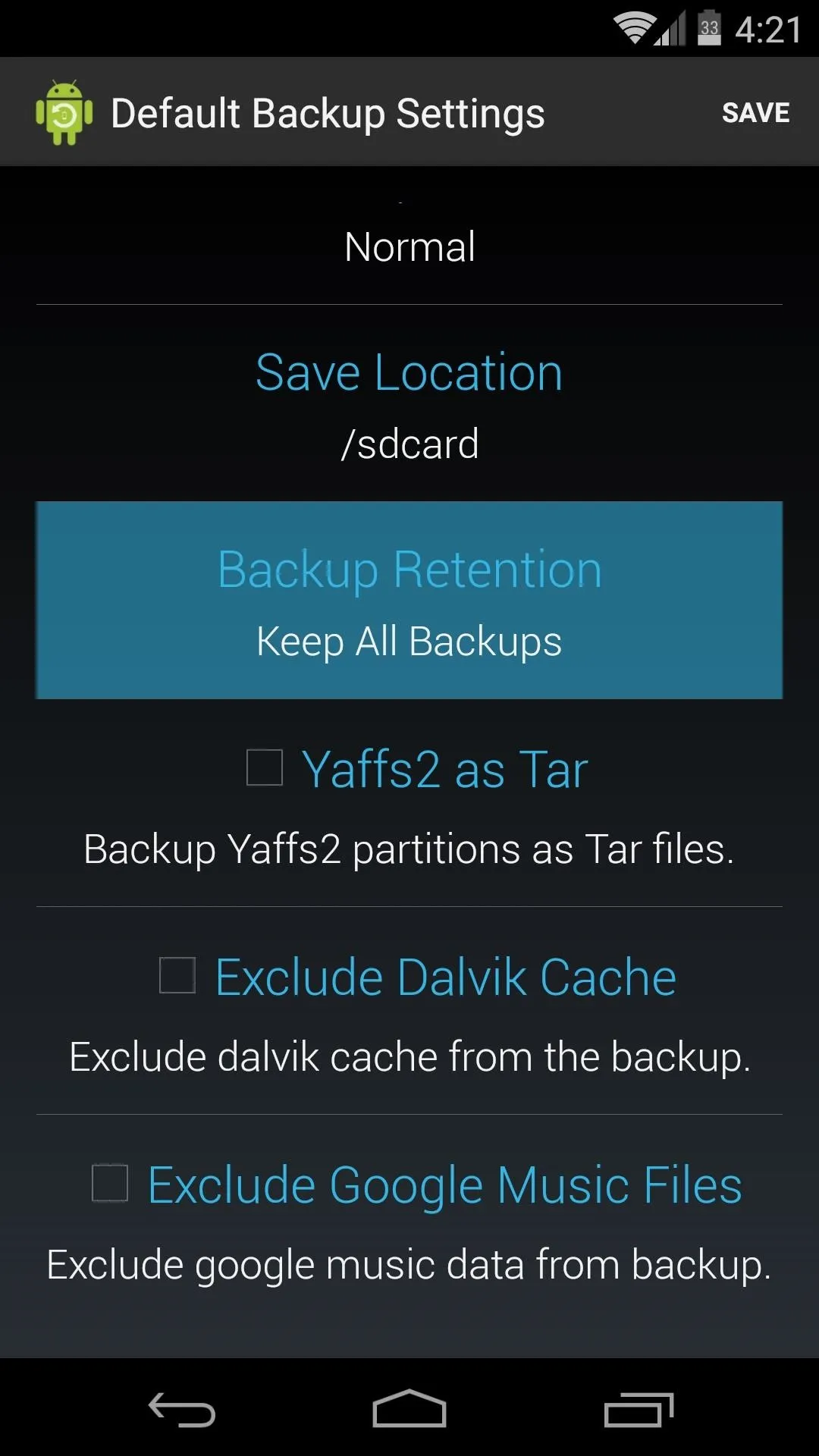The image size is (819, 1456).
Task: Open the Save Location setting
Action: [x=409, y=403]
